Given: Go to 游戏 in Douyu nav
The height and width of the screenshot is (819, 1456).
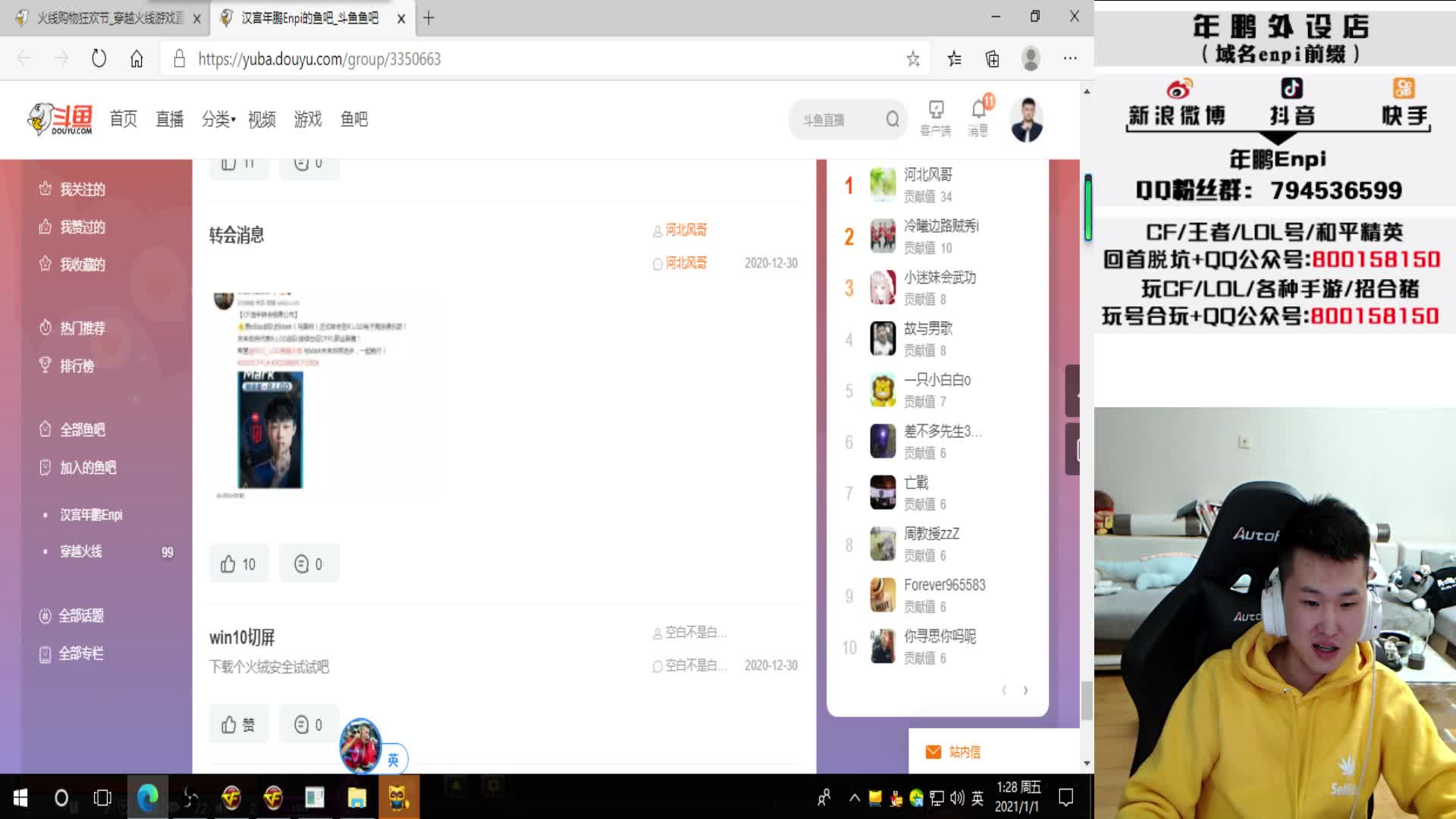Looking at the screenshot, I should (308, 119).
